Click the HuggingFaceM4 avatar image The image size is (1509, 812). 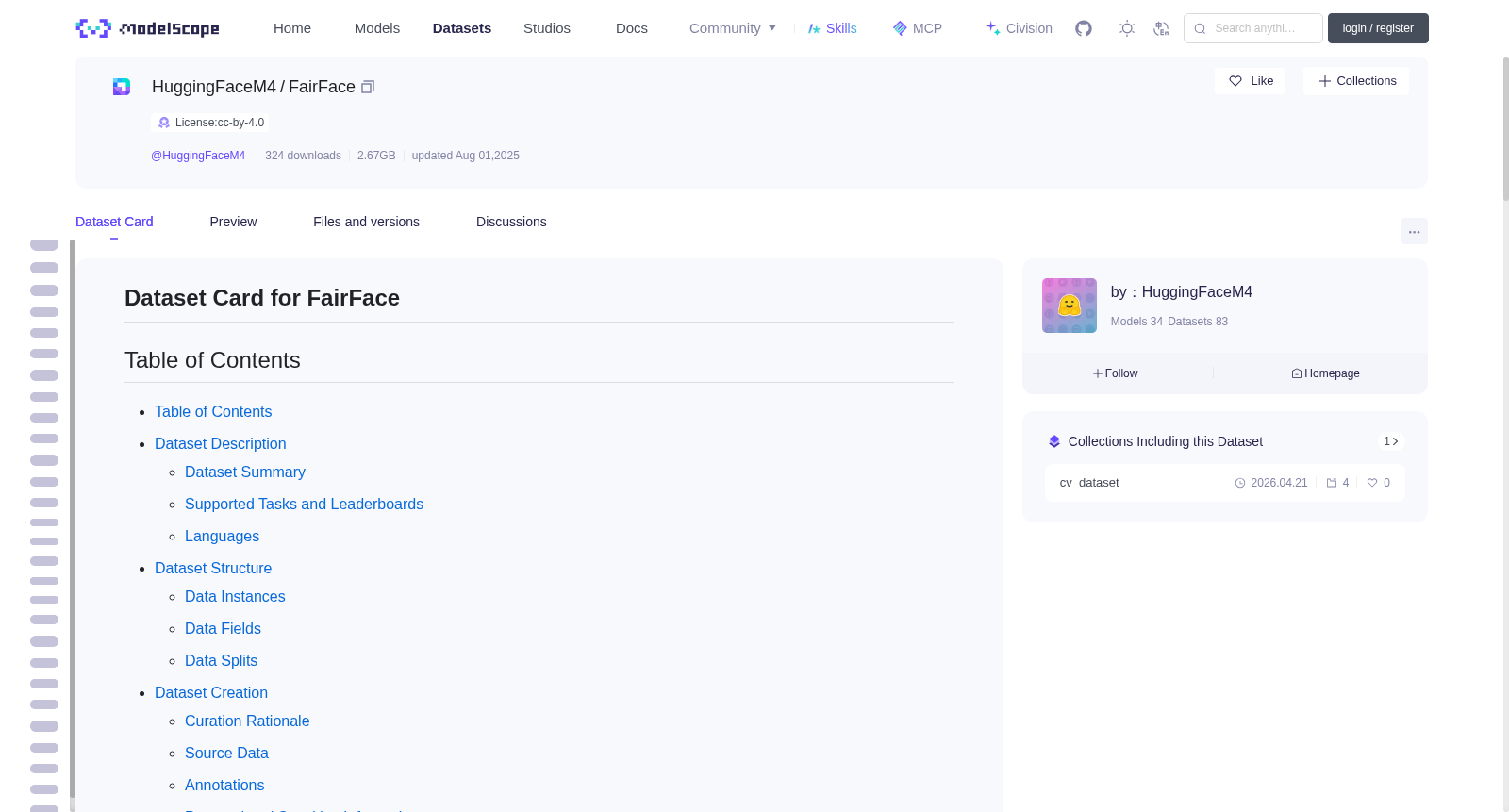(x=1070, y=306)
